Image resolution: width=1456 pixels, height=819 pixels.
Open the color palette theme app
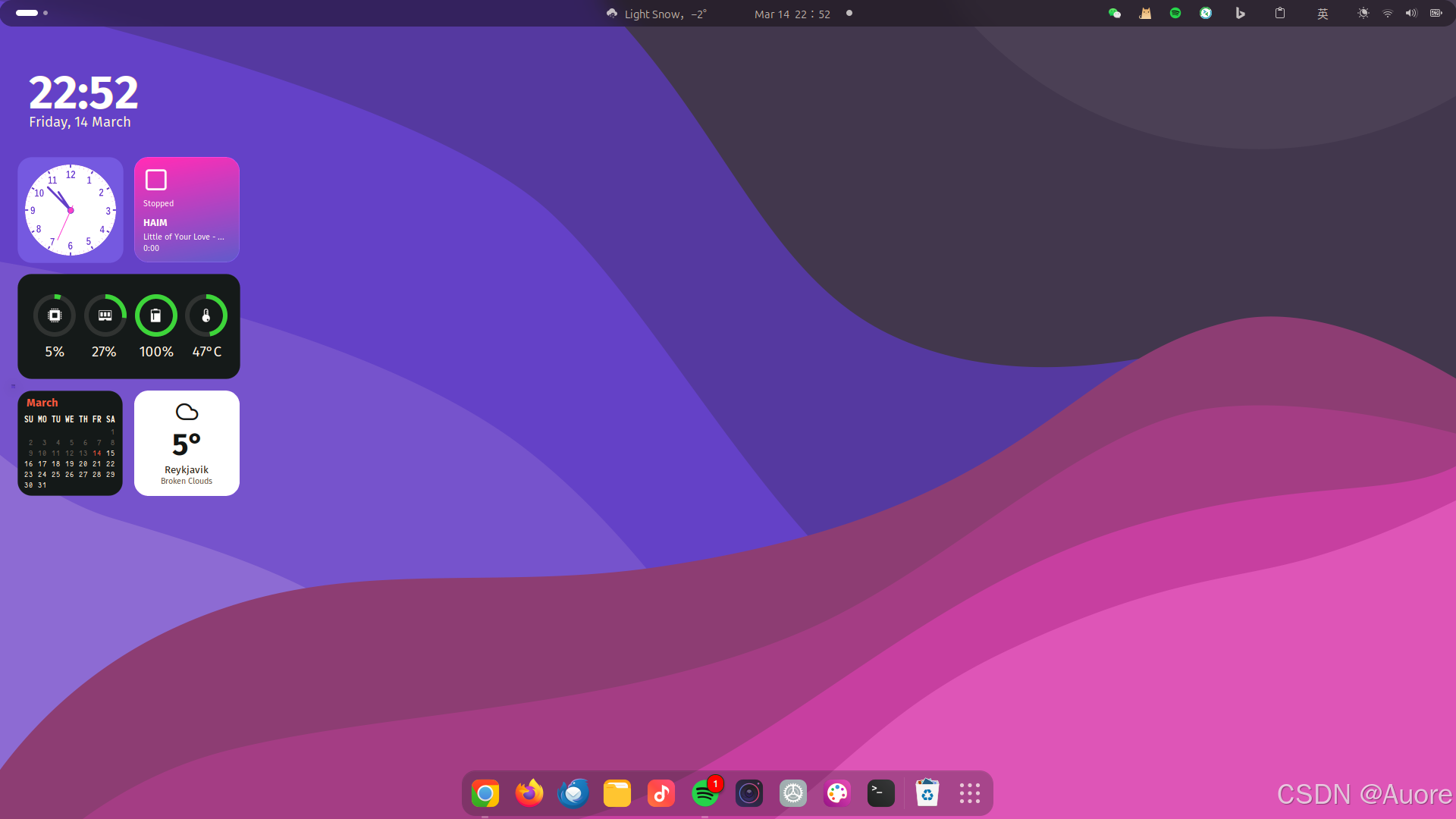(837, 793)
